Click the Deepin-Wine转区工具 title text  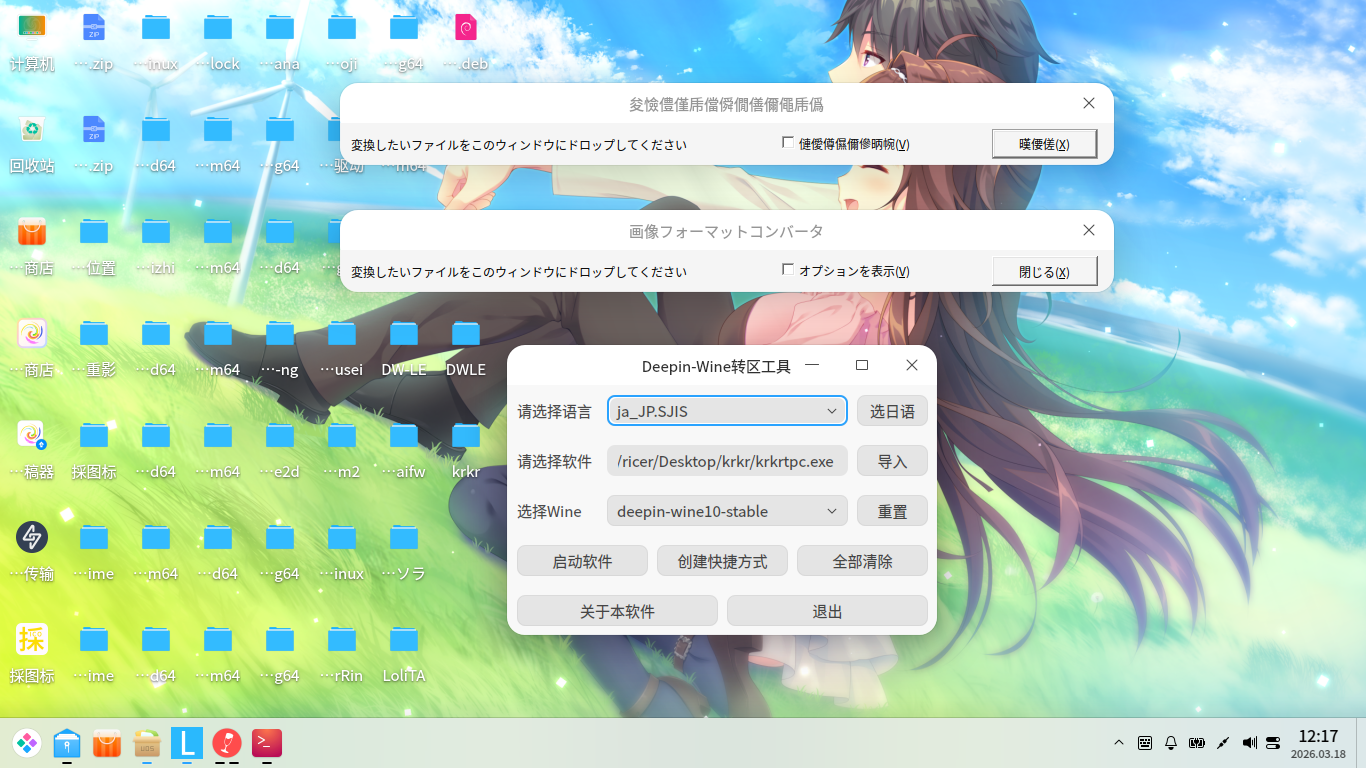point(716,367)
